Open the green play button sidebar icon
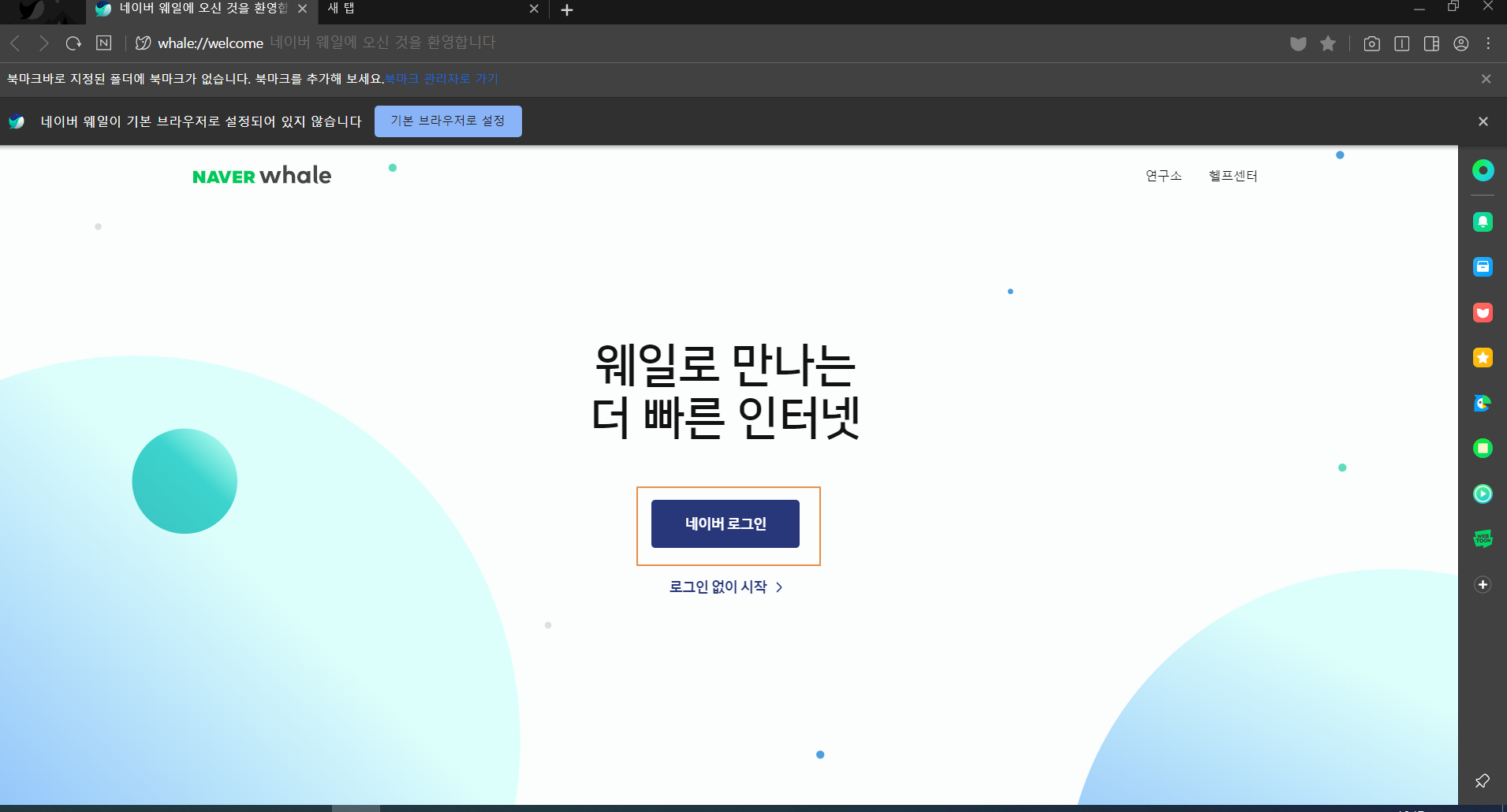The width and height of the screenshot is (1507, 812). pyautogui.click(x=1483, y=494)
